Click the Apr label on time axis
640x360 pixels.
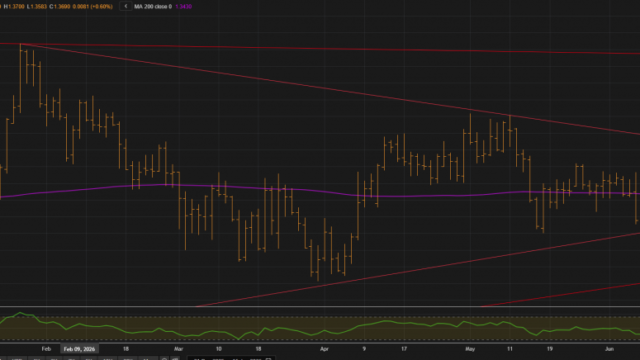(x=324, y=349)
